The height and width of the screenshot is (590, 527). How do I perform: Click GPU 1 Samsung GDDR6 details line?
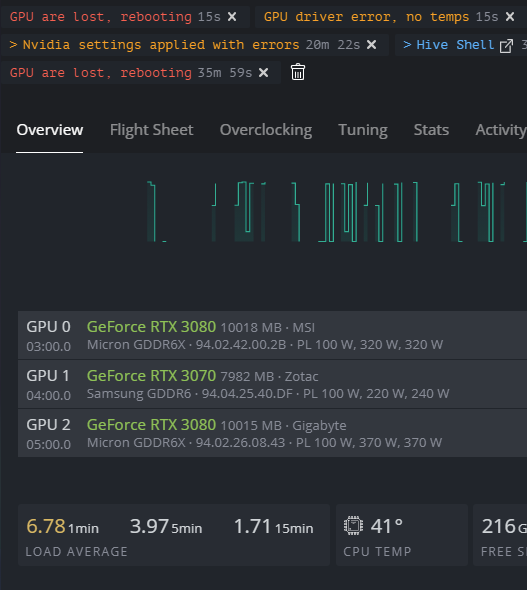(x=268, y=394)
